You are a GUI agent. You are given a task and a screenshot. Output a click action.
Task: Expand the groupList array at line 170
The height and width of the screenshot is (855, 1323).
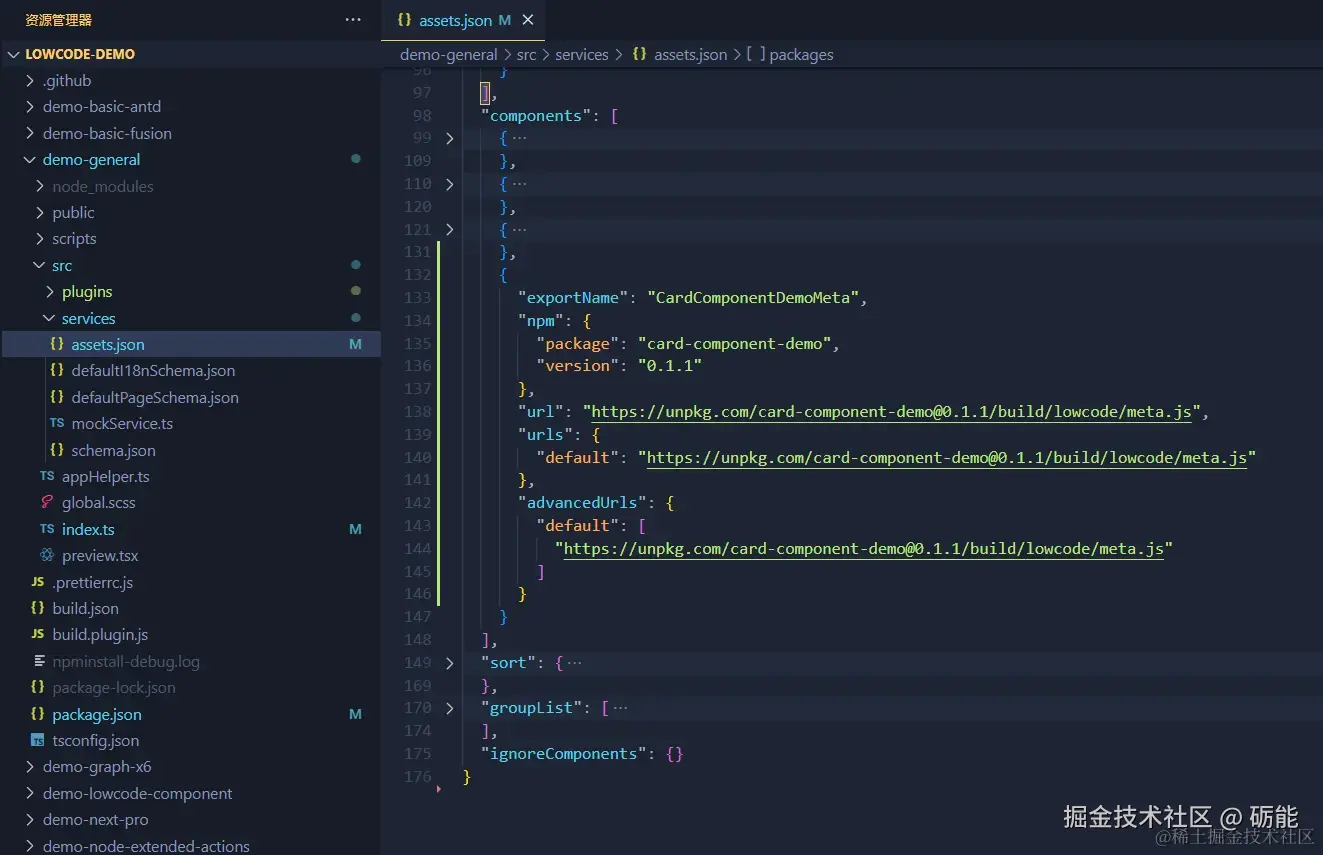449,708
